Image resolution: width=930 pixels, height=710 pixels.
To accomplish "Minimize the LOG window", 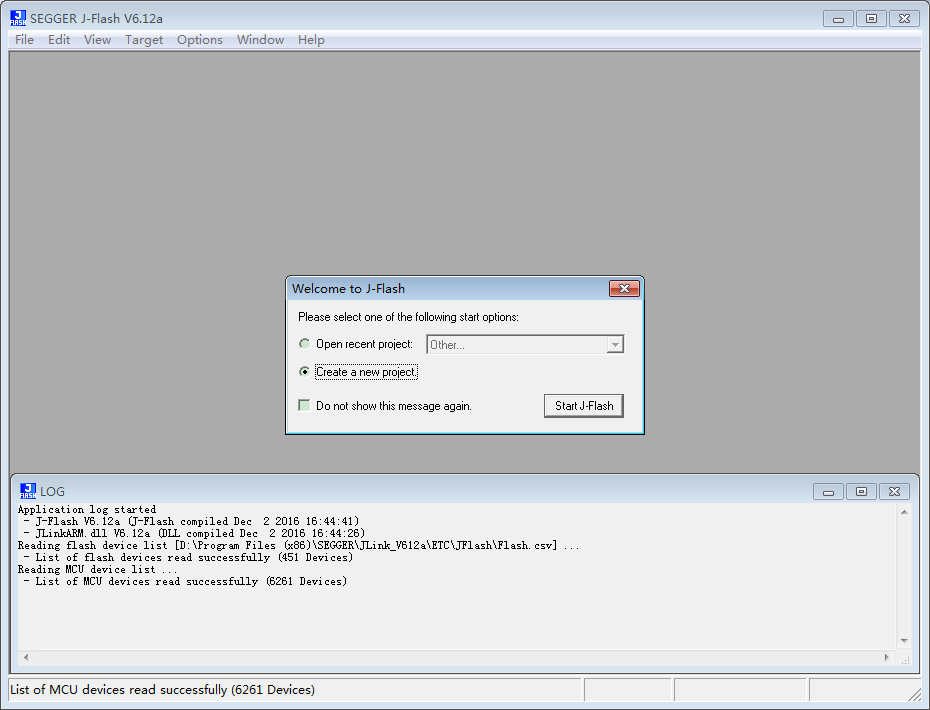I will (829, 491).
